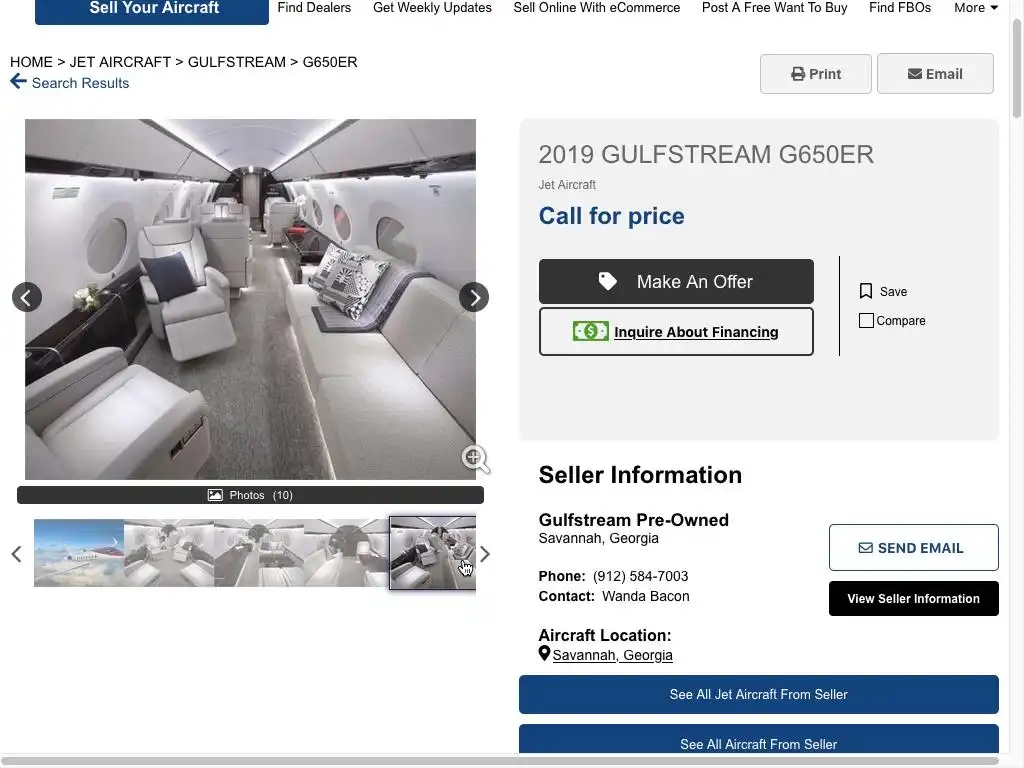Click the vertical page scrollbar
The image size is (1024, 768).
tap(1016, 69)
